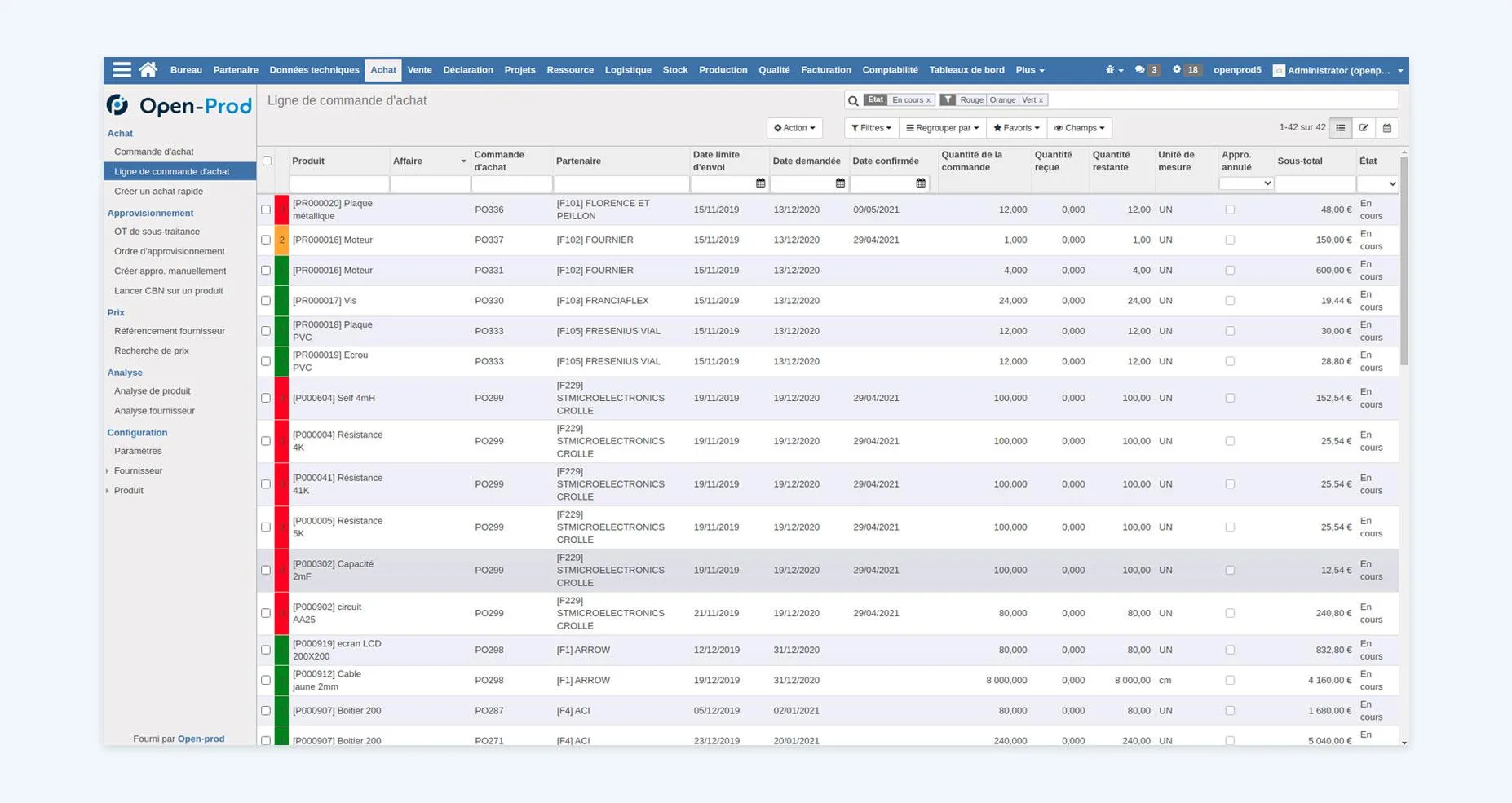The width and height of the screenshot is (1512, 803).
Task: Remove the En cours state filter
Action: 928,100
